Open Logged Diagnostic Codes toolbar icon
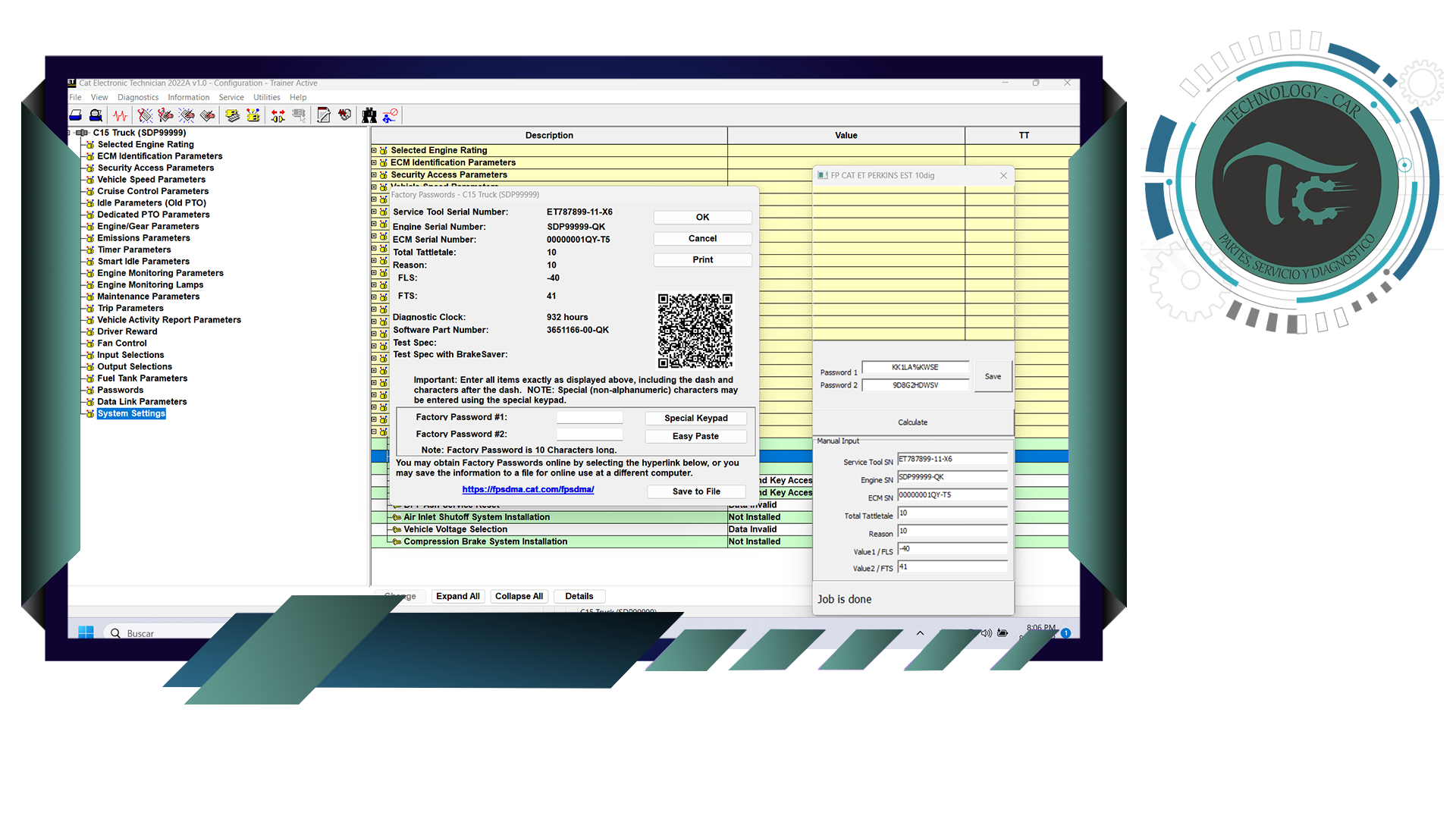 [x=166, y=115]
